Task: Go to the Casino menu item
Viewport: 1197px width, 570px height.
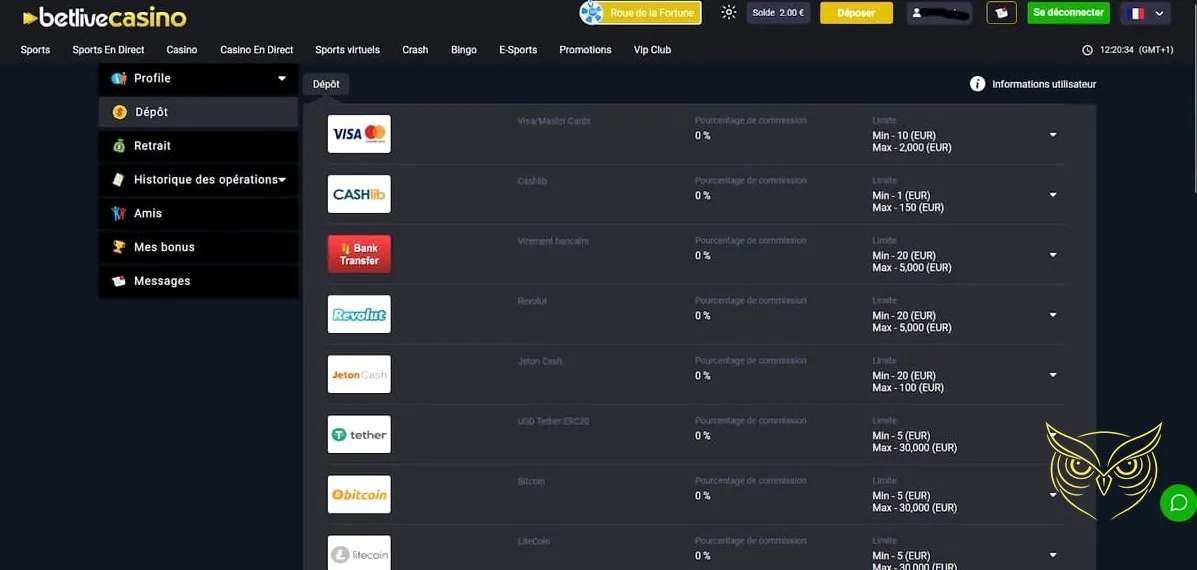Action: pyautogui.click(x=182, y=50)
